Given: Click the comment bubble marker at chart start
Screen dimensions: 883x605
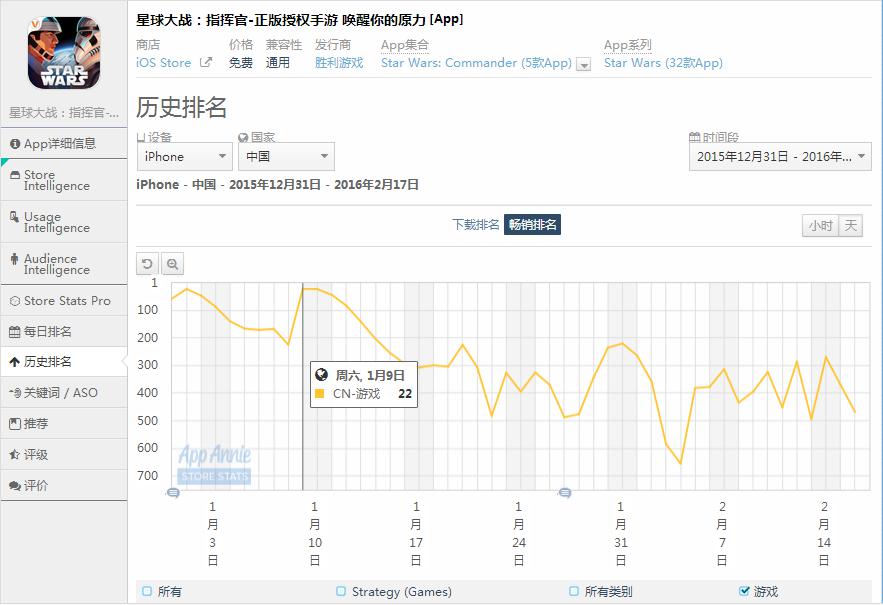Looking at the screenshot, I should [173, 493].
